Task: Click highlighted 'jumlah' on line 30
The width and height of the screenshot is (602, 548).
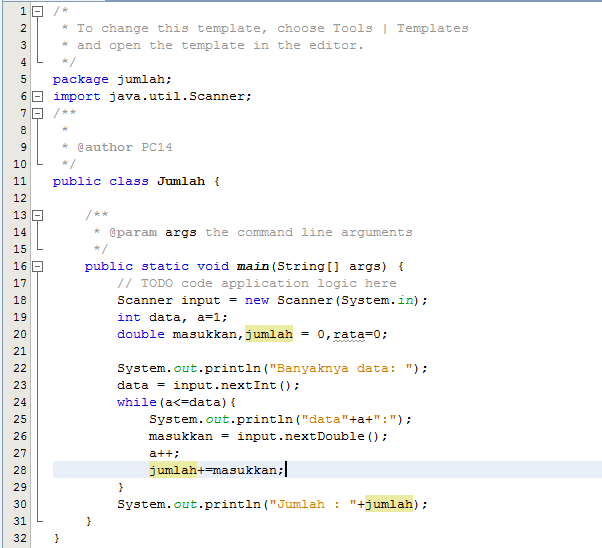Action: click(389, 504)
